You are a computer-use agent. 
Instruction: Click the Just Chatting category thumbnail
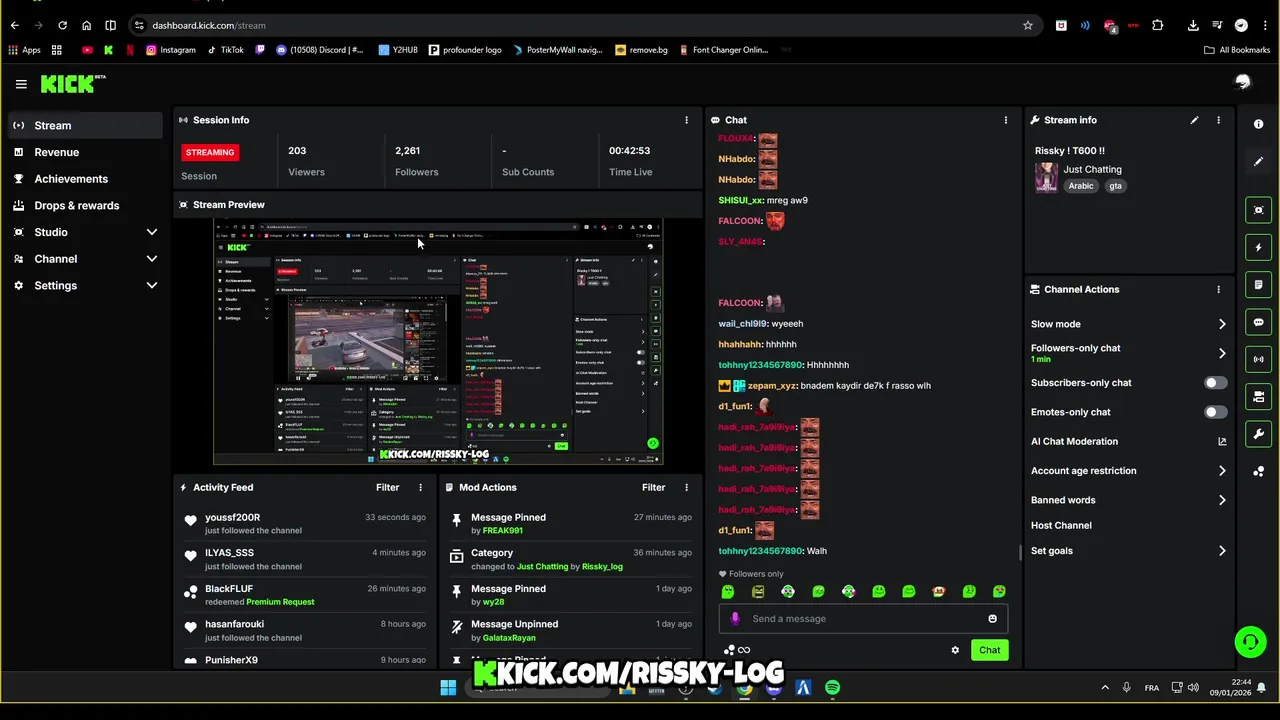[x=1046, y=177]
